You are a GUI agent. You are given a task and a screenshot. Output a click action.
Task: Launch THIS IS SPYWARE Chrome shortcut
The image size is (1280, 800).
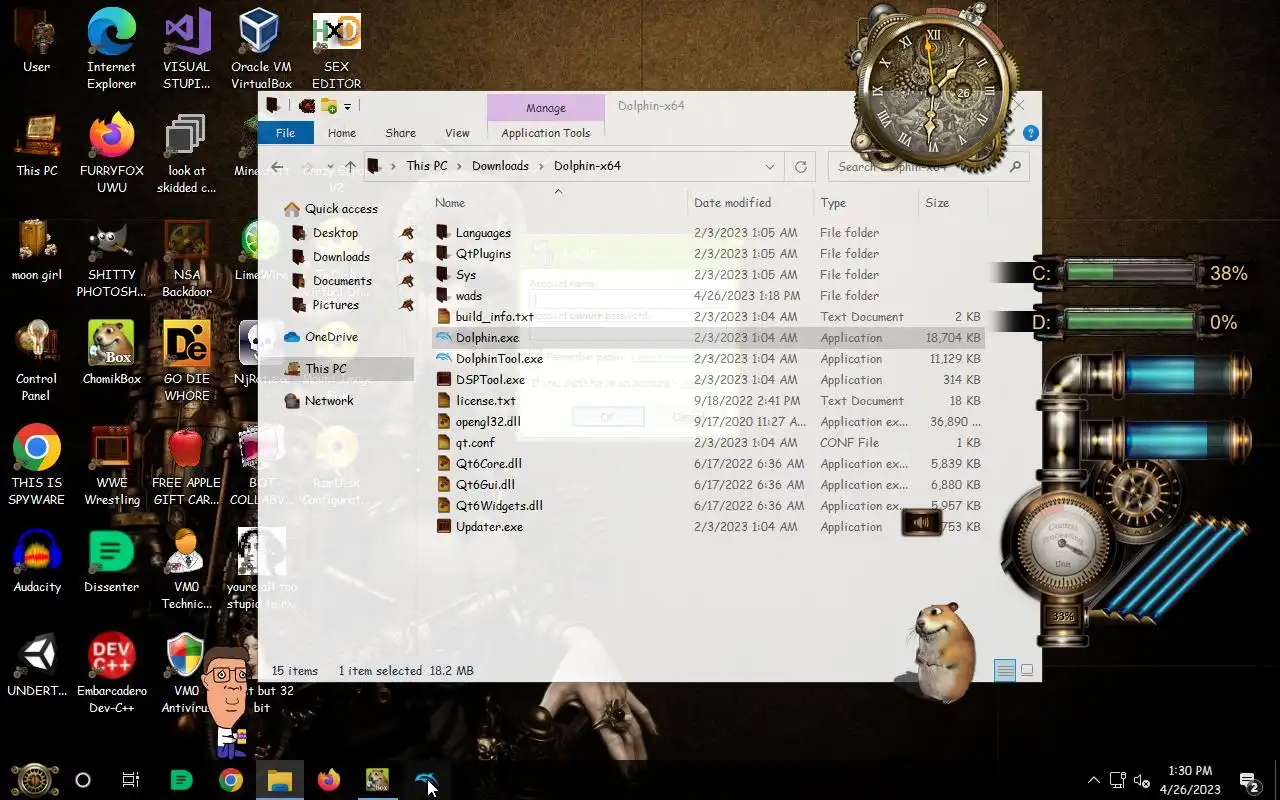point(37,466)
